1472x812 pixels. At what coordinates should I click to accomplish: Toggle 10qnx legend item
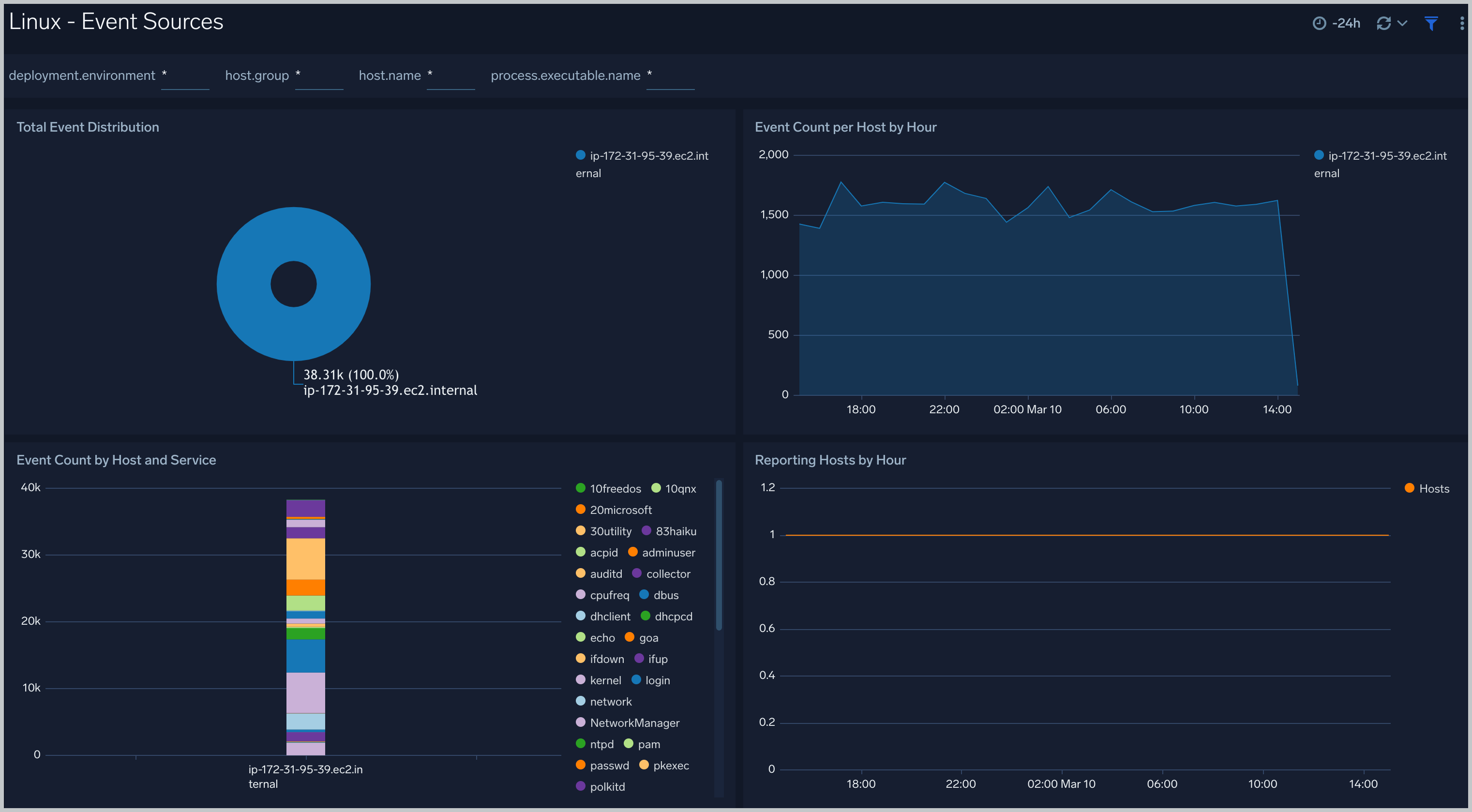[x=674, y=489]
